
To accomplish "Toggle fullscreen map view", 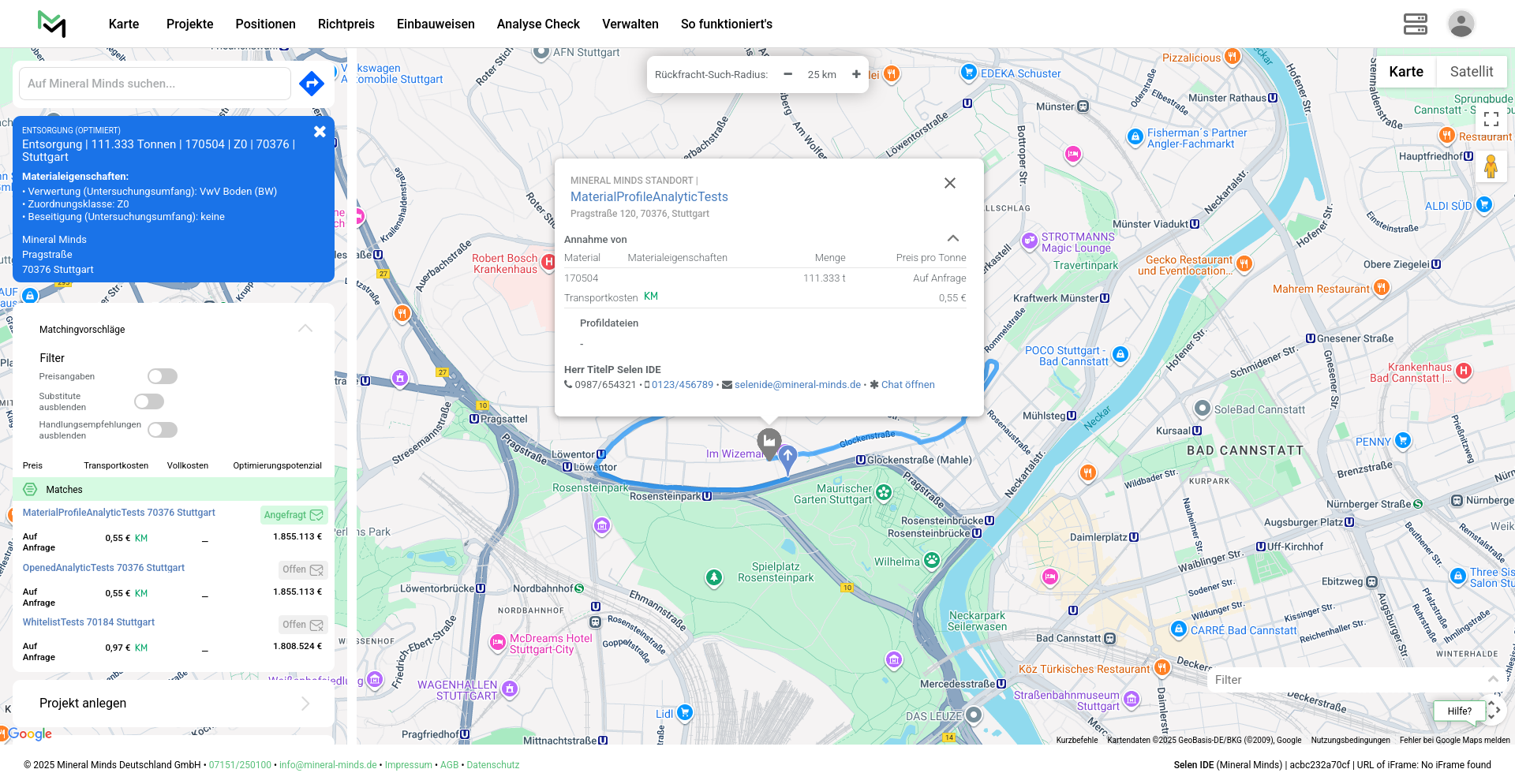I will pyautogui.click(x=1491, y=119).
